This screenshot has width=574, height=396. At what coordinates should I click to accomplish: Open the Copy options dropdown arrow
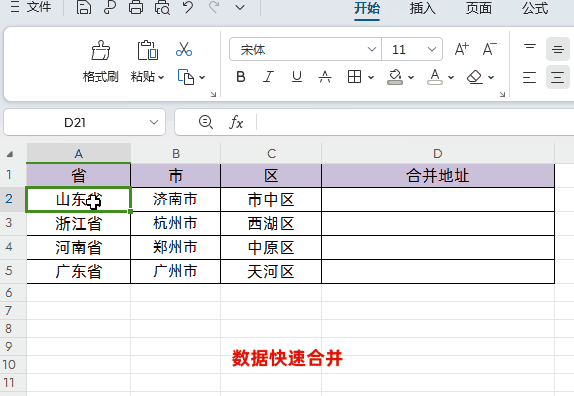tap(202, 77)
